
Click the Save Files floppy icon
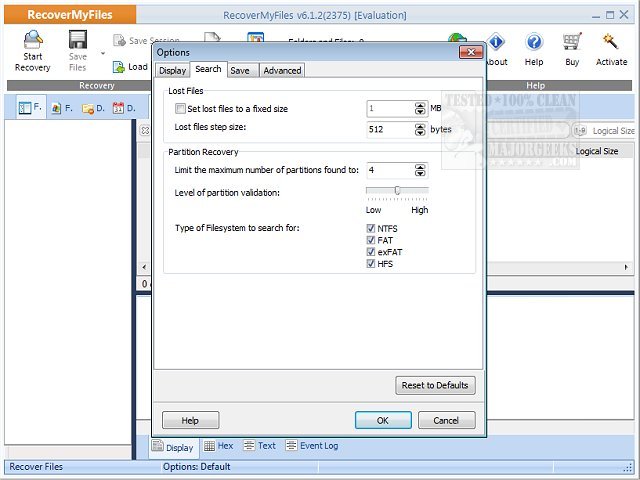(x=78, y=40)
